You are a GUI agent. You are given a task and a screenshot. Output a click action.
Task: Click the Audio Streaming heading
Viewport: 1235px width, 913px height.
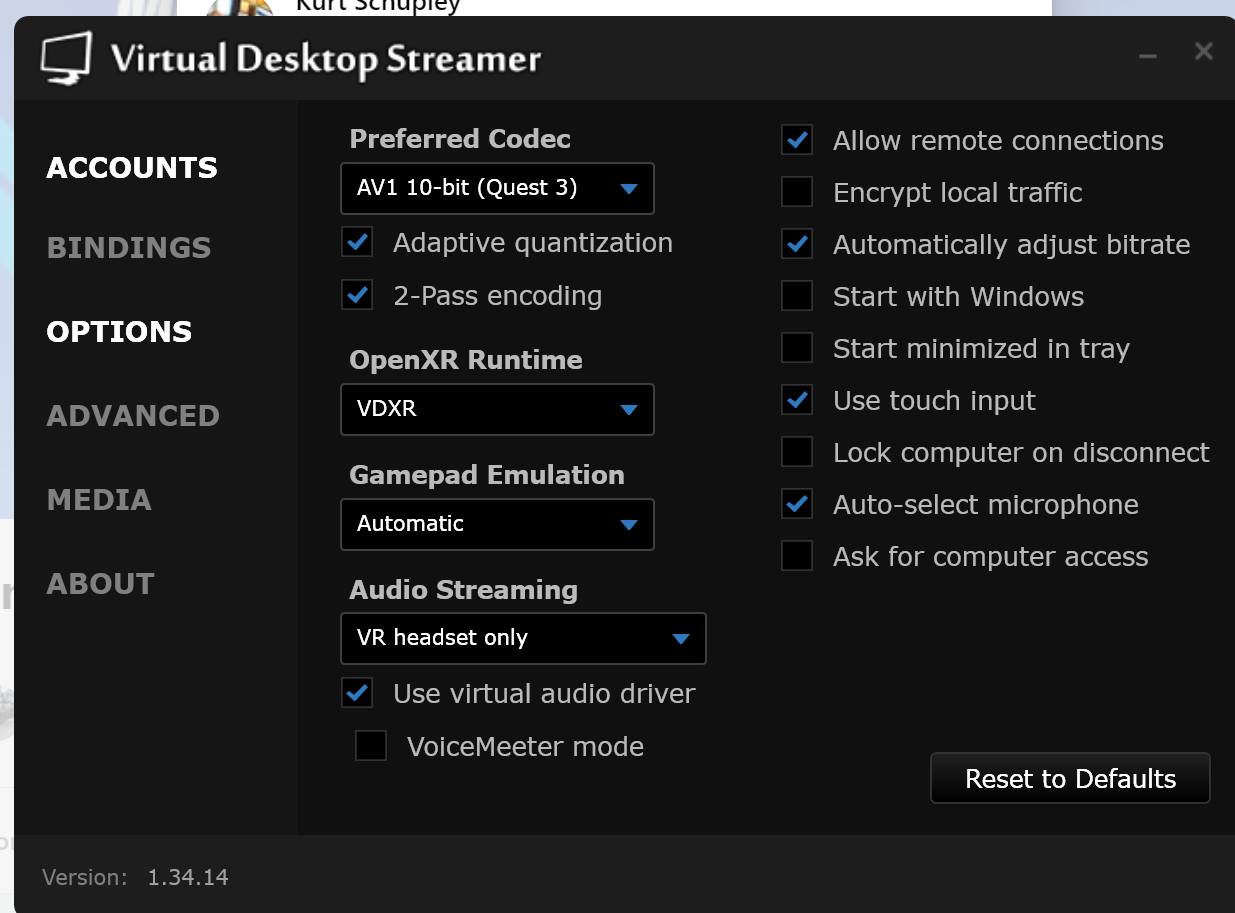pyautogui.click(x=463, y=590)
